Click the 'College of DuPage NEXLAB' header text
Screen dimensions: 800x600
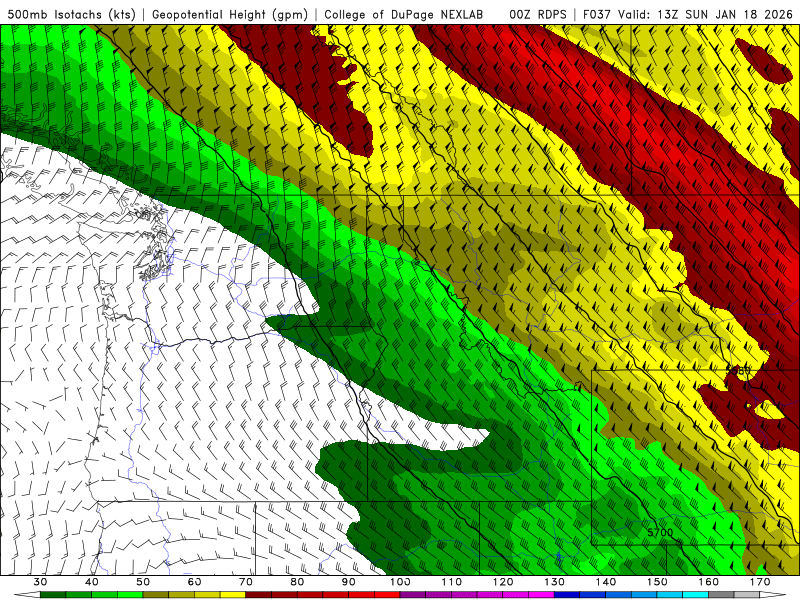pos(404,14)
